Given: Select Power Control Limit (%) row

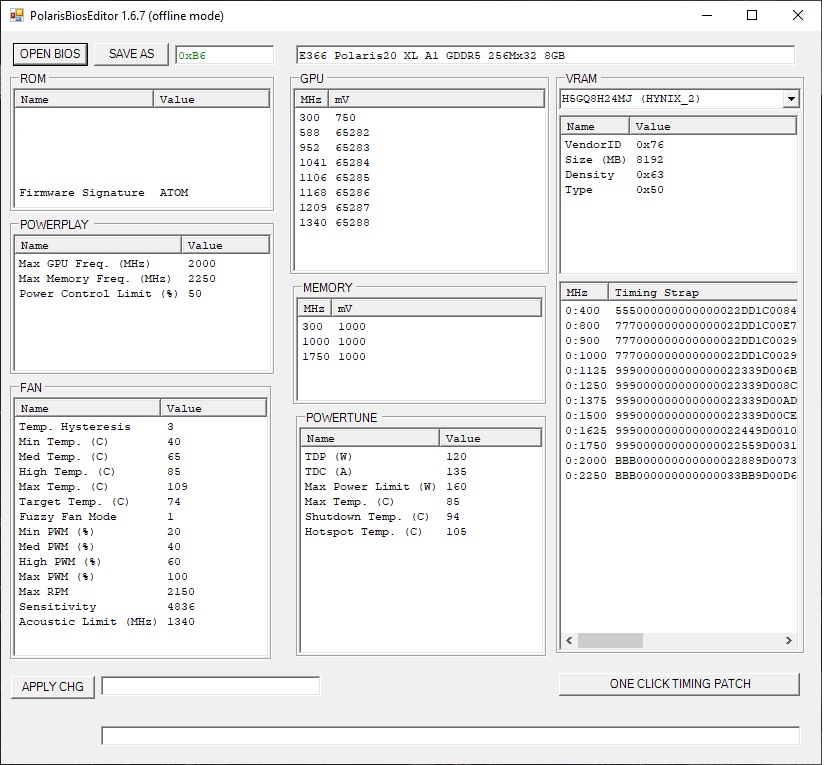Looking at the screenshot, I should [x=142, y=294].
